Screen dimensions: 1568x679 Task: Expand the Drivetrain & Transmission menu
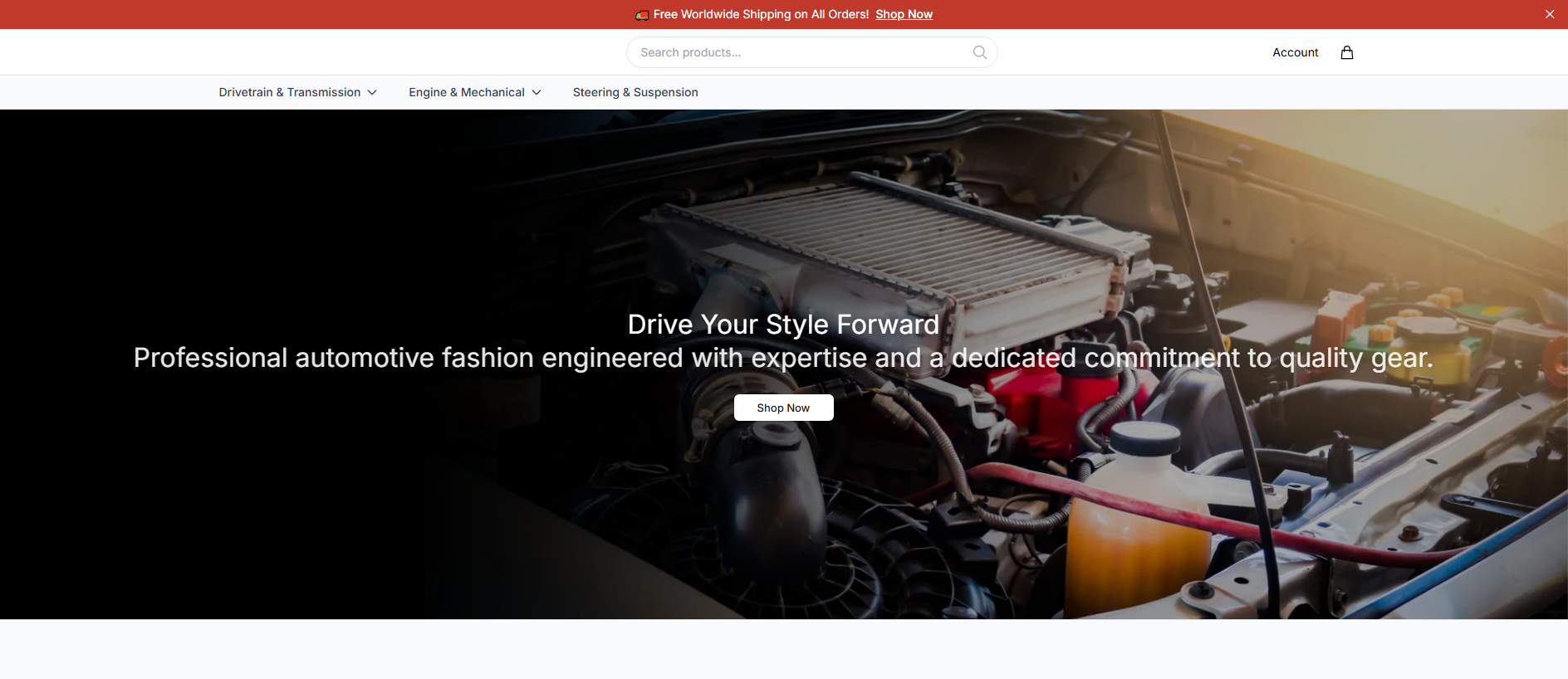[297, 92]
